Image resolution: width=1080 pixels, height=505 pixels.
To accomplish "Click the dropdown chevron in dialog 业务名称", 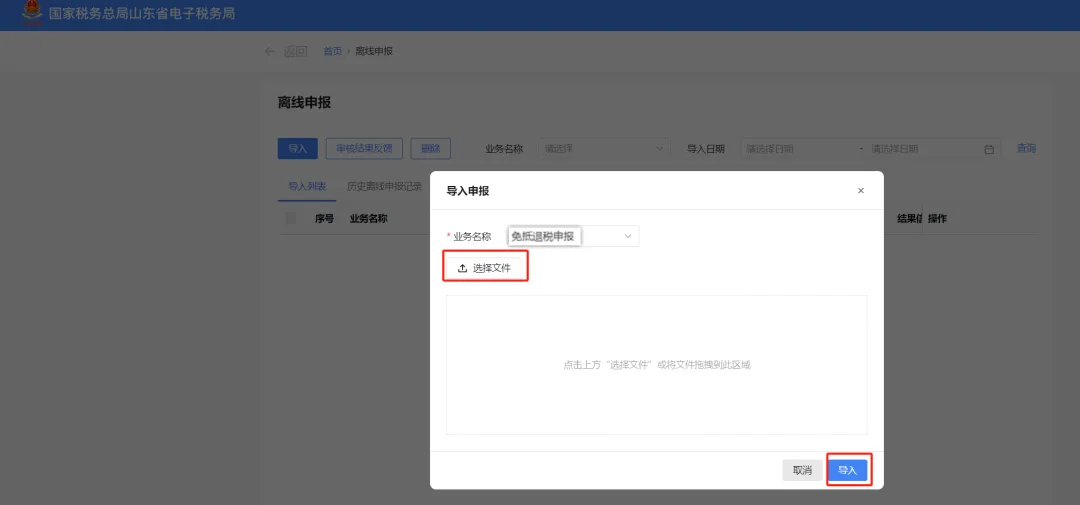I will 628,236.
